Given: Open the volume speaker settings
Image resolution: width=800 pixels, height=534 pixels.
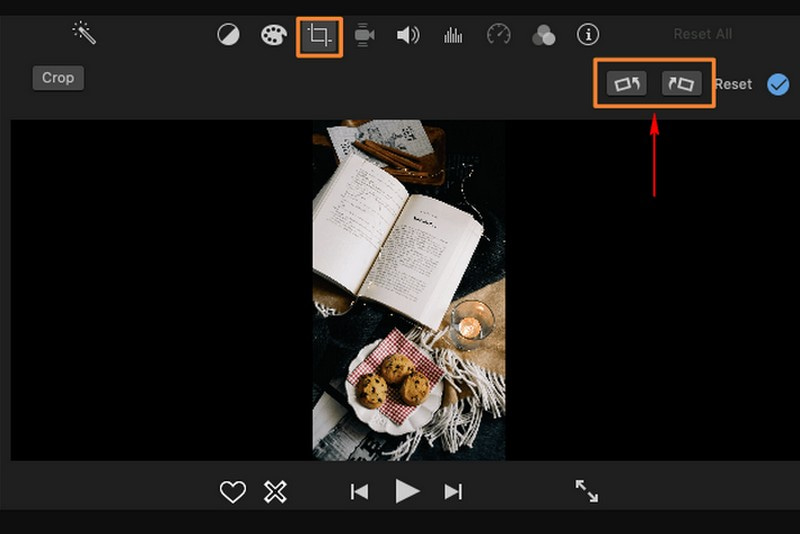Looking at the screenshot, I should point(408,35).
